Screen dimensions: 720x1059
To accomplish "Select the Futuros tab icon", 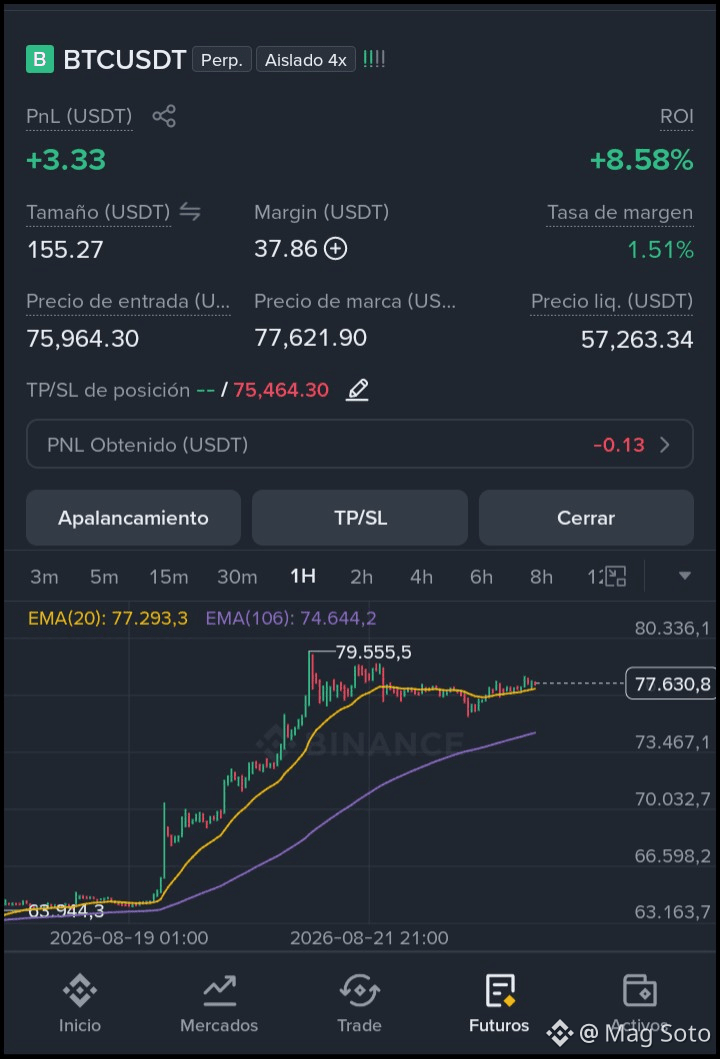I will (500, 991).
